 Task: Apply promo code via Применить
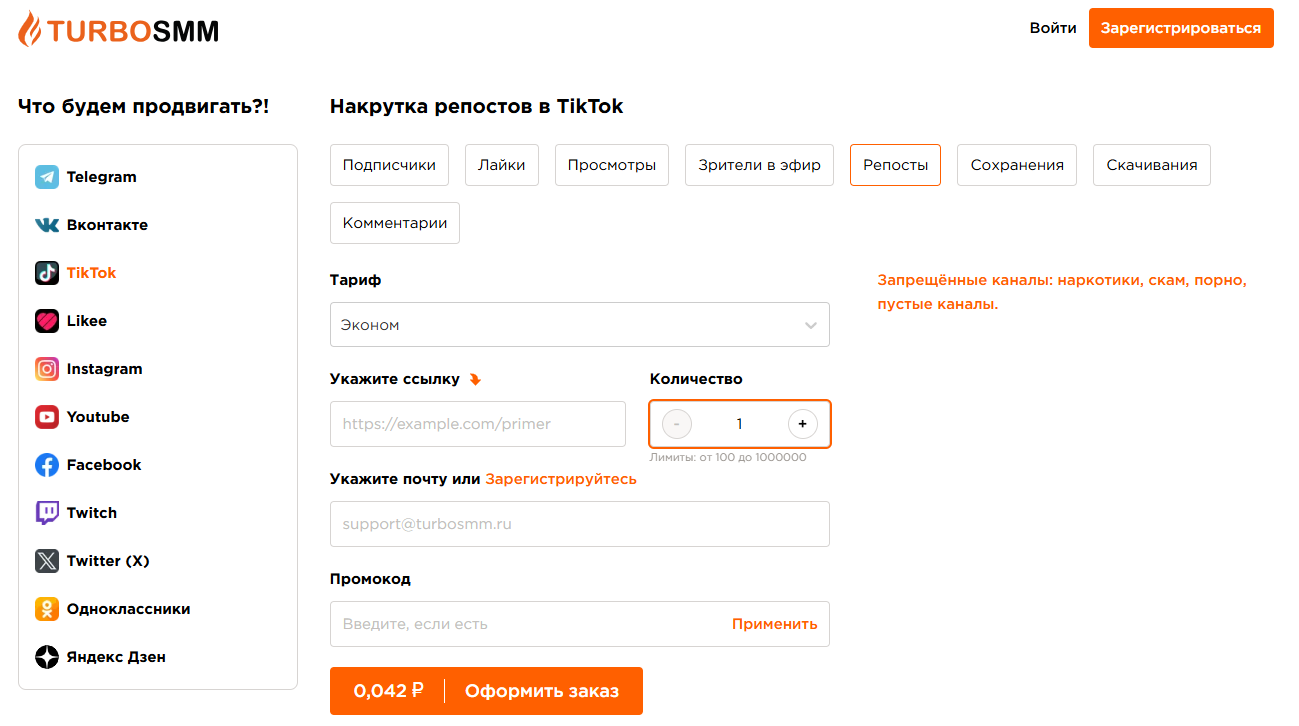click(774, 624)
